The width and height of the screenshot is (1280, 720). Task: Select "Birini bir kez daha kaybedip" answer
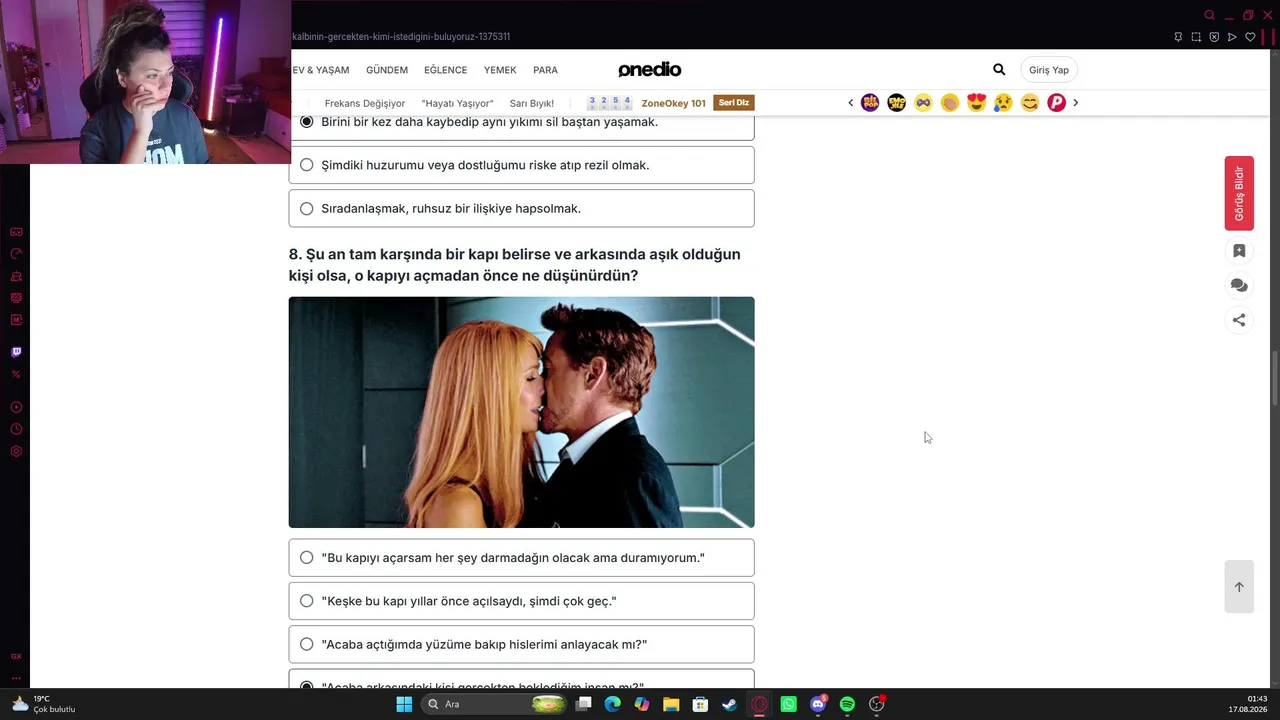click(x=521, y=123)
